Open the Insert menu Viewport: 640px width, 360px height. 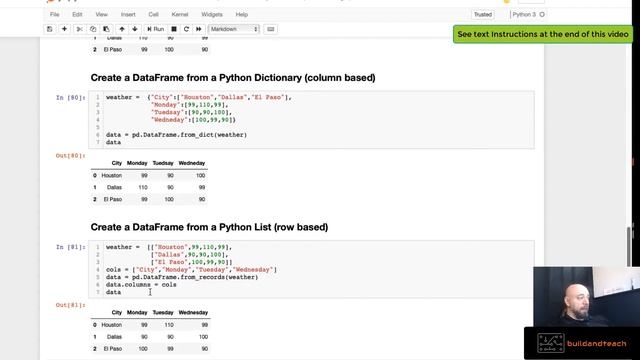(128, 14)
